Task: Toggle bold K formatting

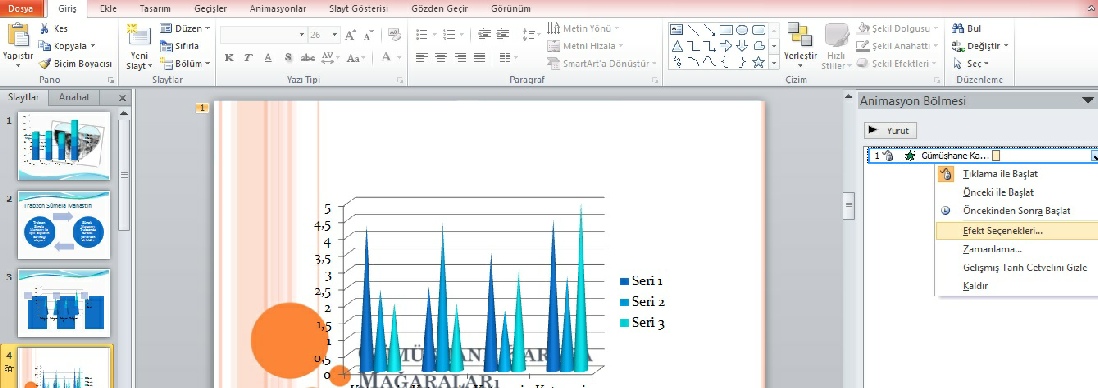Action: coord(229,57)
